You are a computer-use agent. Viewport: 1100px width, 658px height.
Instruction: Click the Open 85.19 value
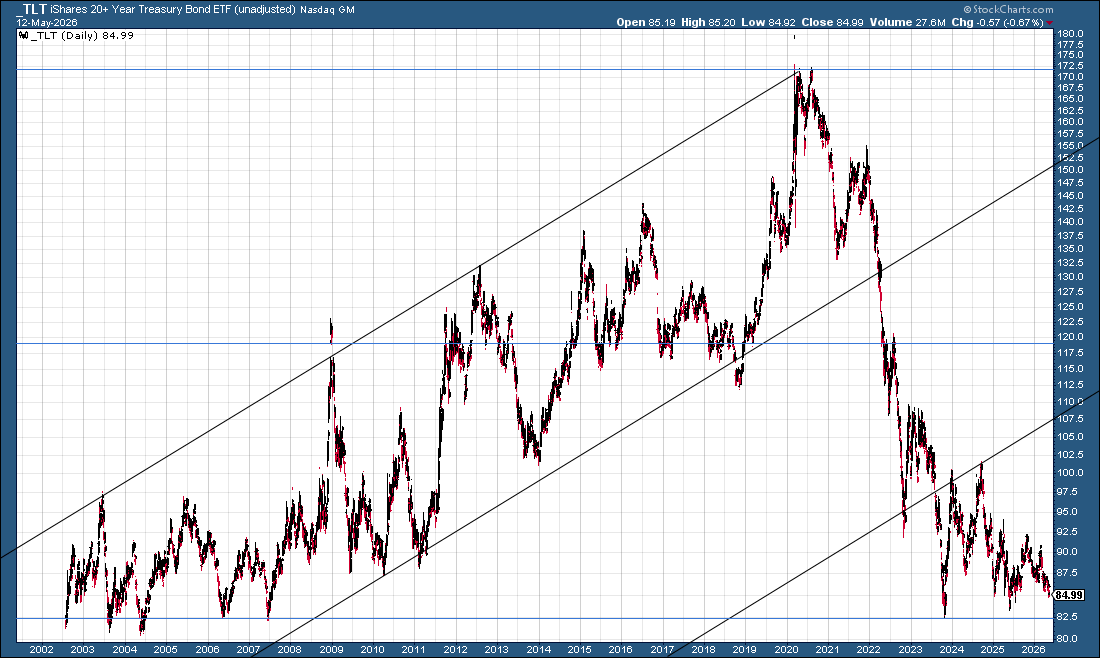tap(646, 22)
